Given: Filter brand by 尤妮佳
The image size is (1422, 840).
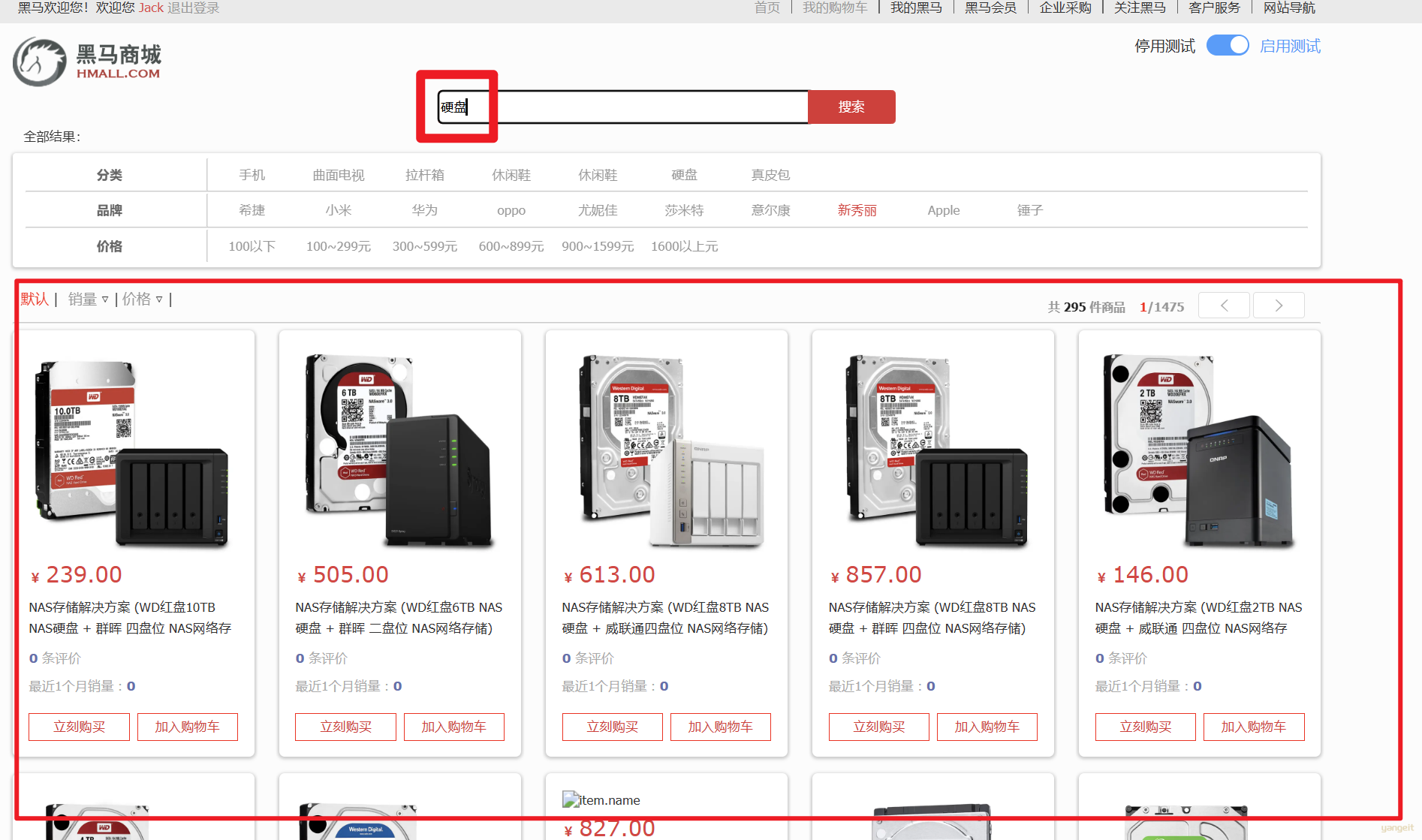Looking at the screenshot, I should [598, 210].
